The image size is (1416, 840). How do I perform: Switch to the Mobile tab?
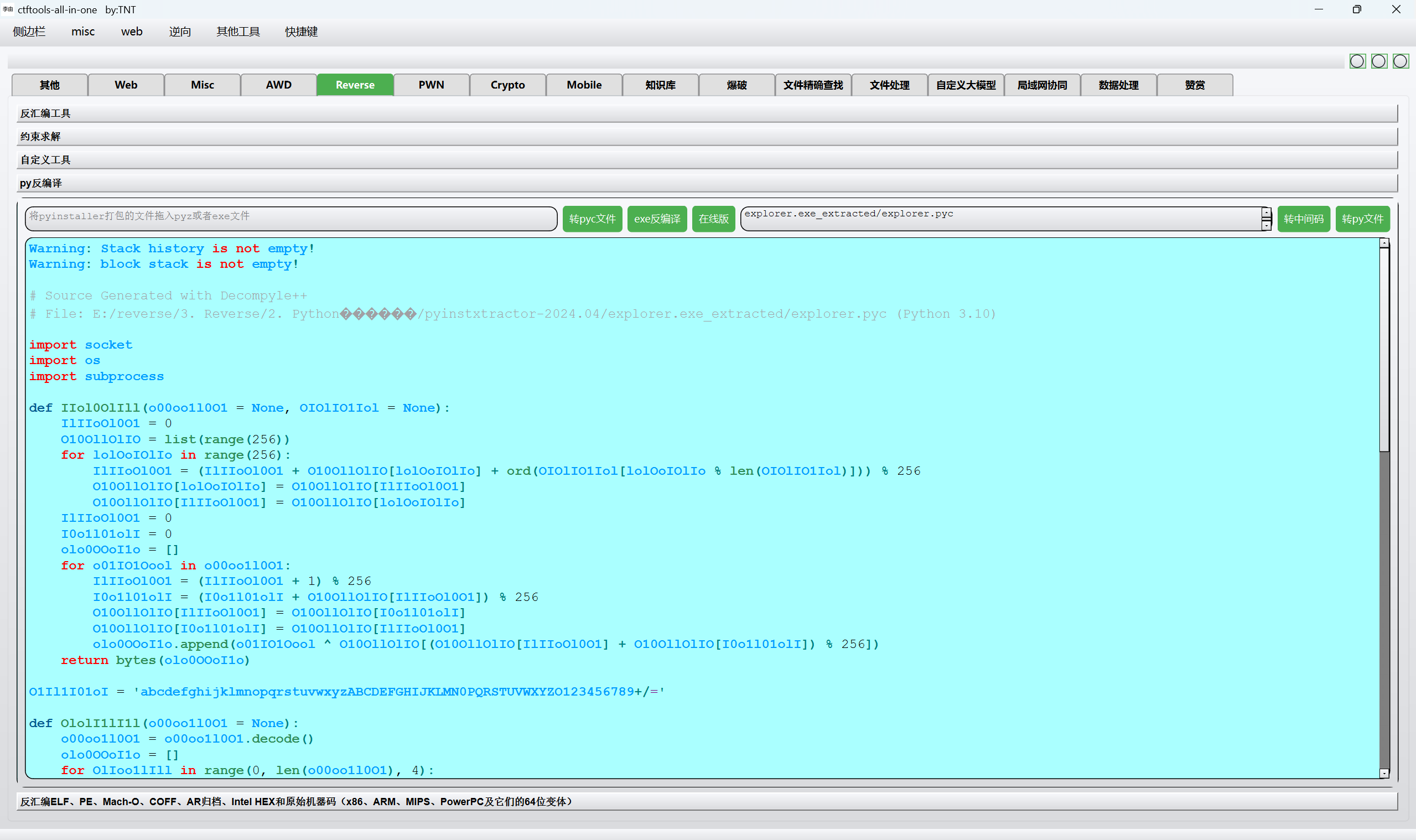(584, 85)
